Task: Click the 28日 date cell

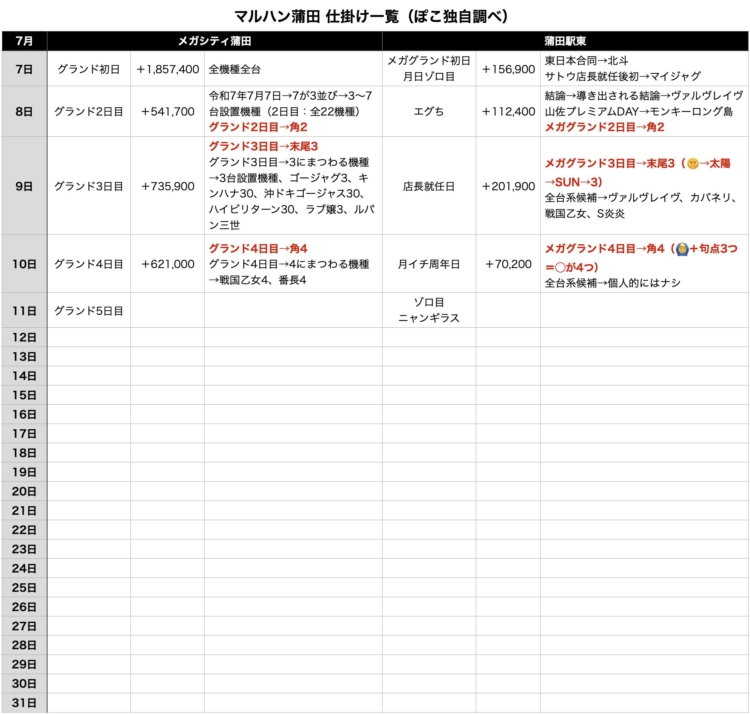Action: point(24,645)
